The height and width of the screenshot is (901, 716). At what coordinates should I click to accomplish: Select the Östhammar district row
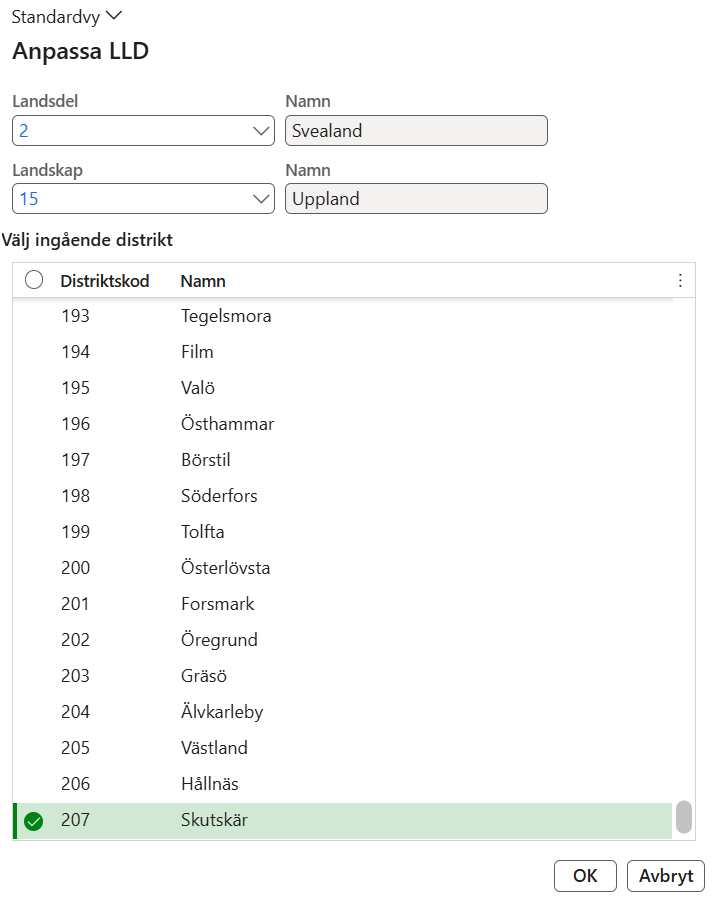point(342,424)
